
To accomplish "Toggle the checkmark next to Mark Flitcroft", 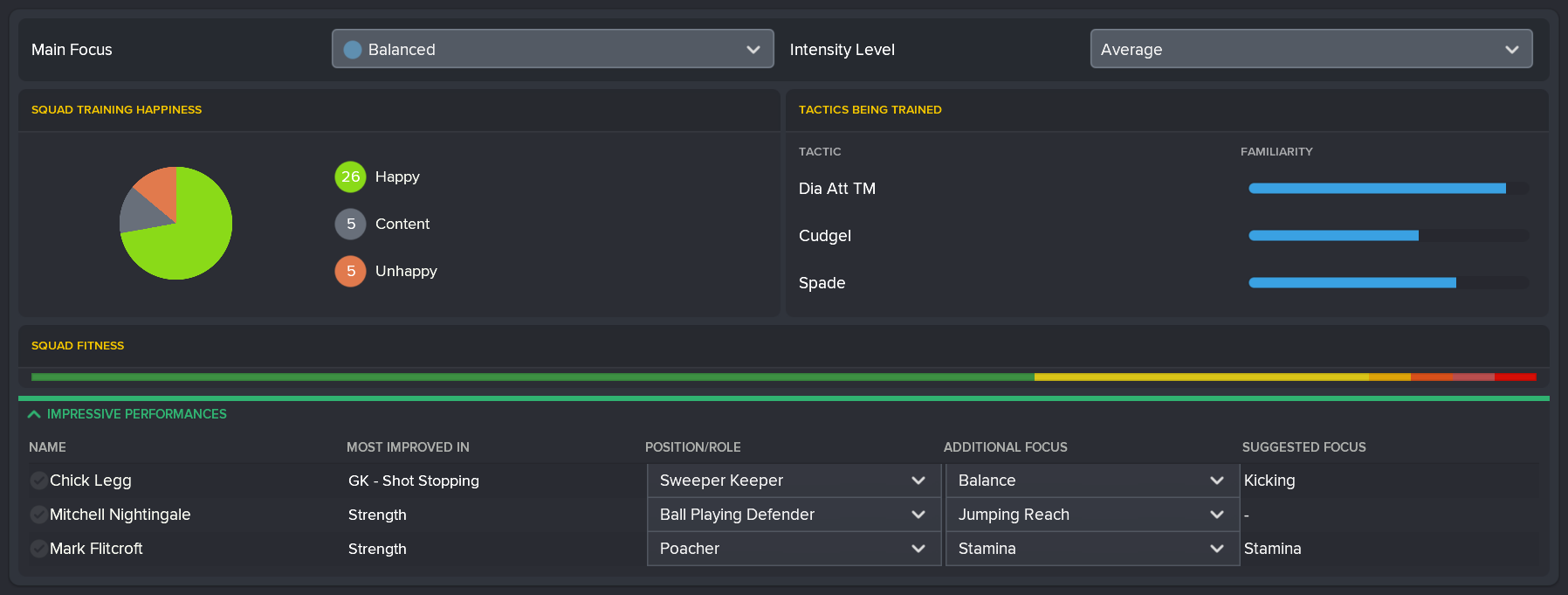I will [x=38, y=549].
